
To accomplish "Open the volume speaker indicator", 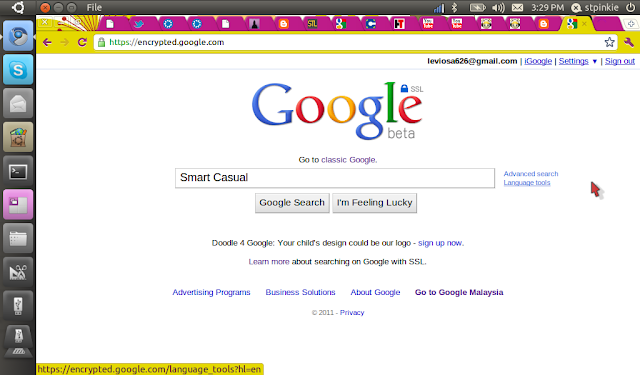I will click(498, 8).
